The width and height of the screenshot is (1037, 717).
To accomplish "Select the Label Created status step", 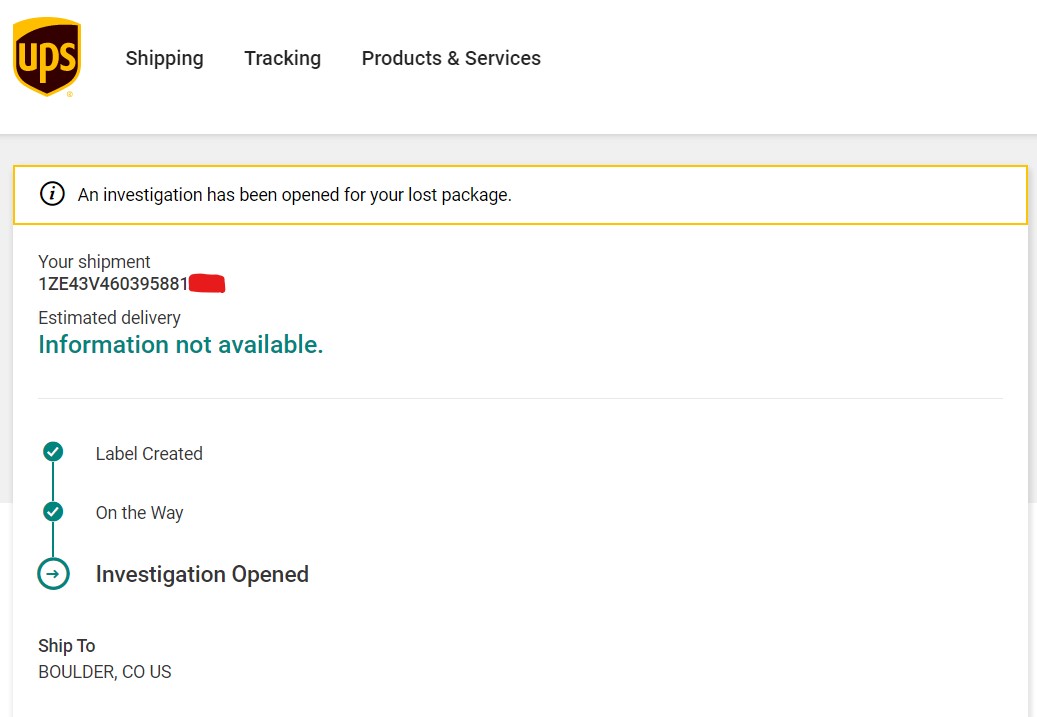I will 149,454.
